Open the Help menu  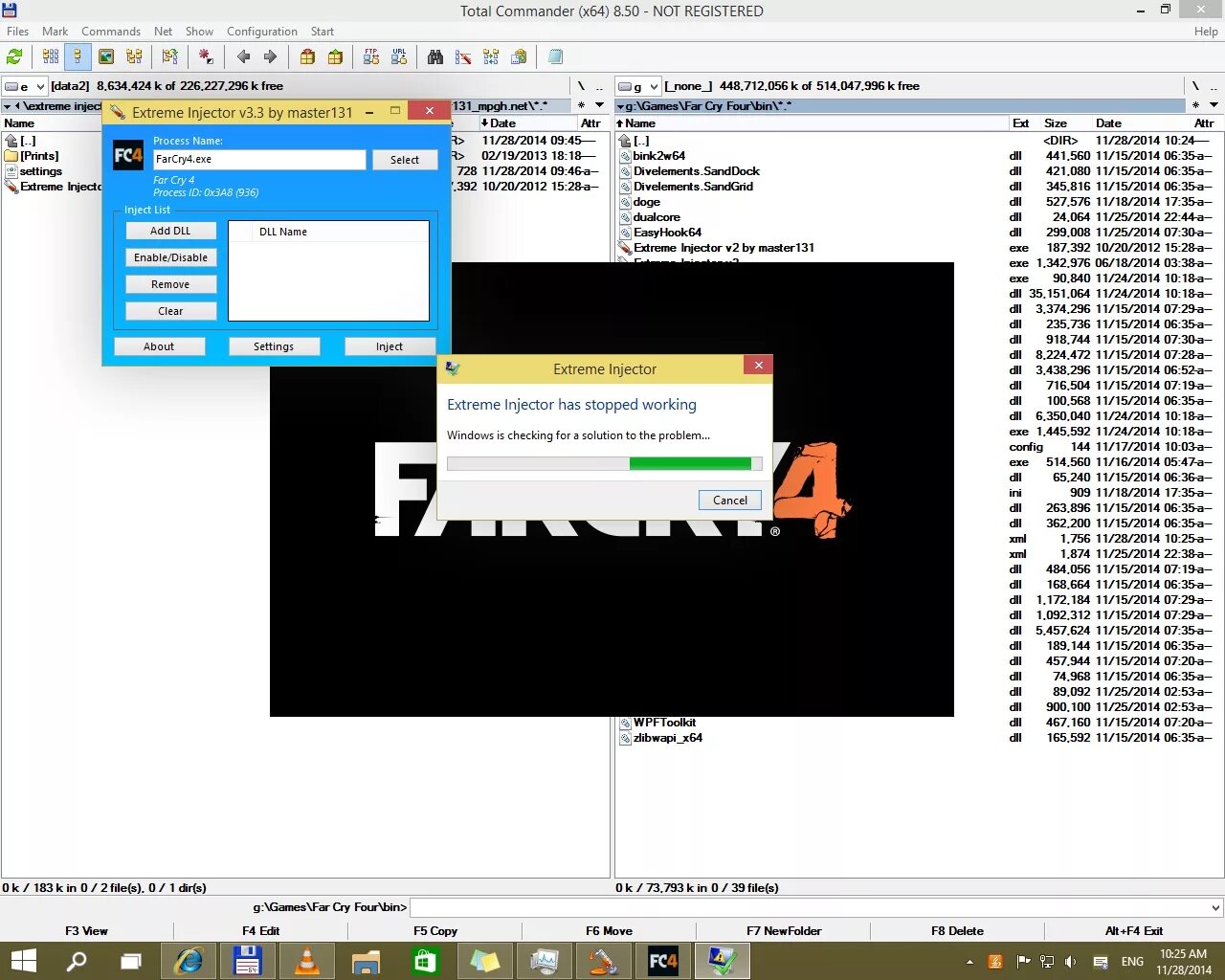(1206, 32)
